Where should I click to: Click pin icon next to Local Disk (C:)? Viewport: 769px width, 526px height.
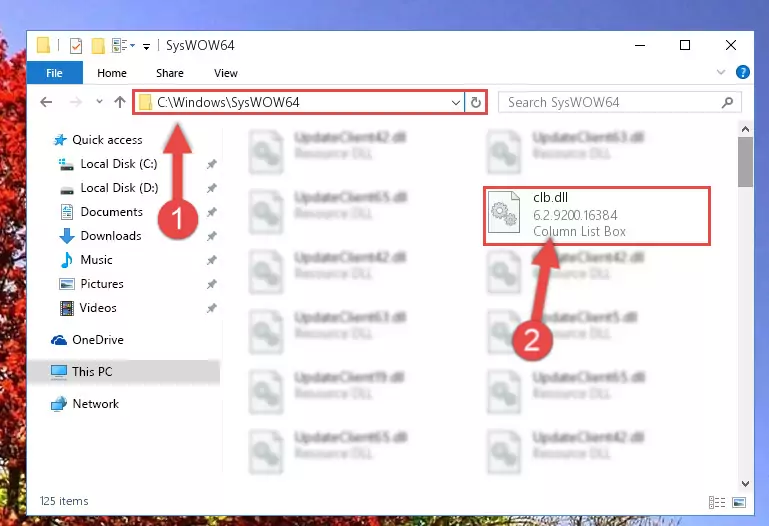coord(211,164)
